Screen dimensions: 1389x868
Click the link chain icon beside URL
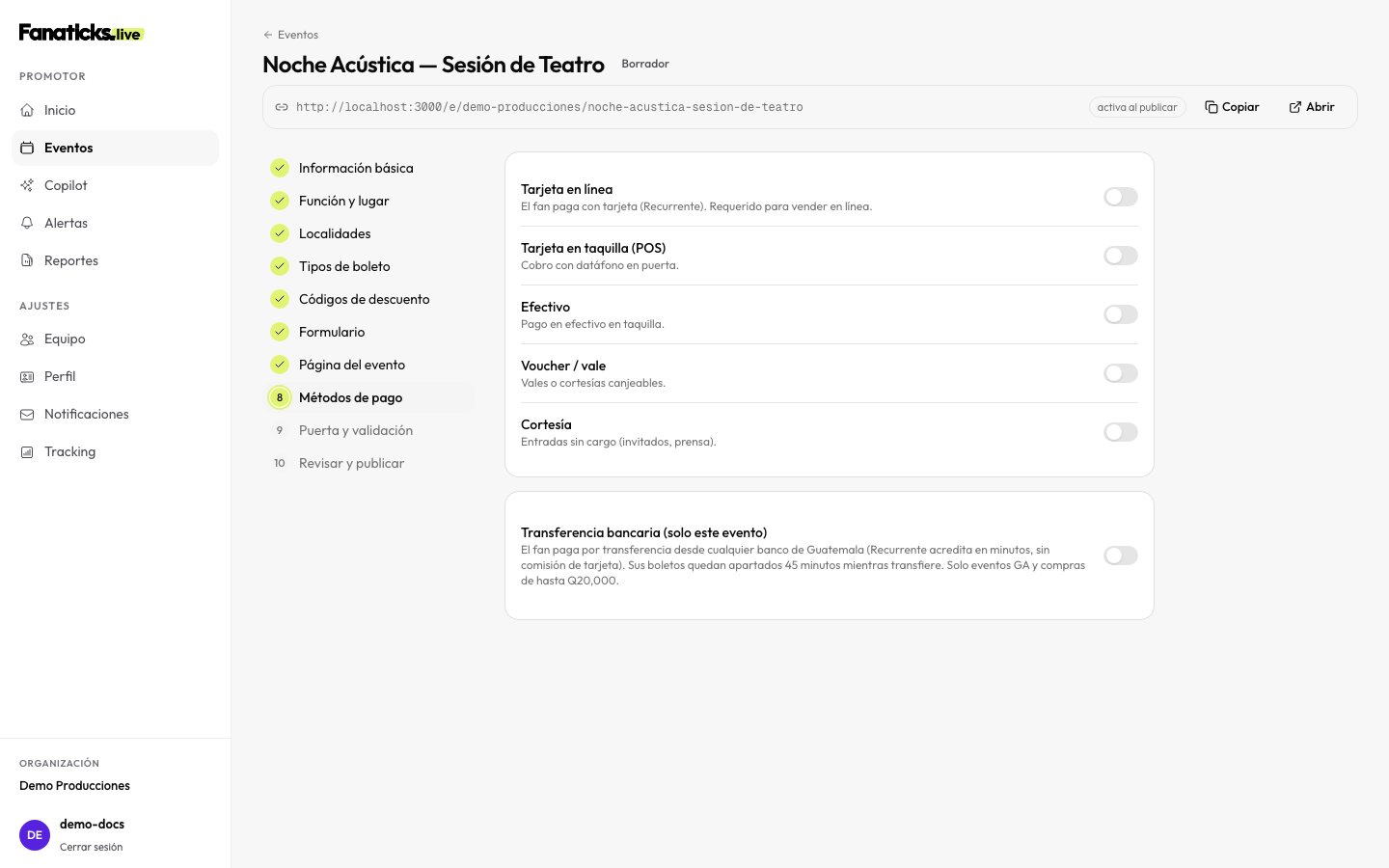click(282, 107)
